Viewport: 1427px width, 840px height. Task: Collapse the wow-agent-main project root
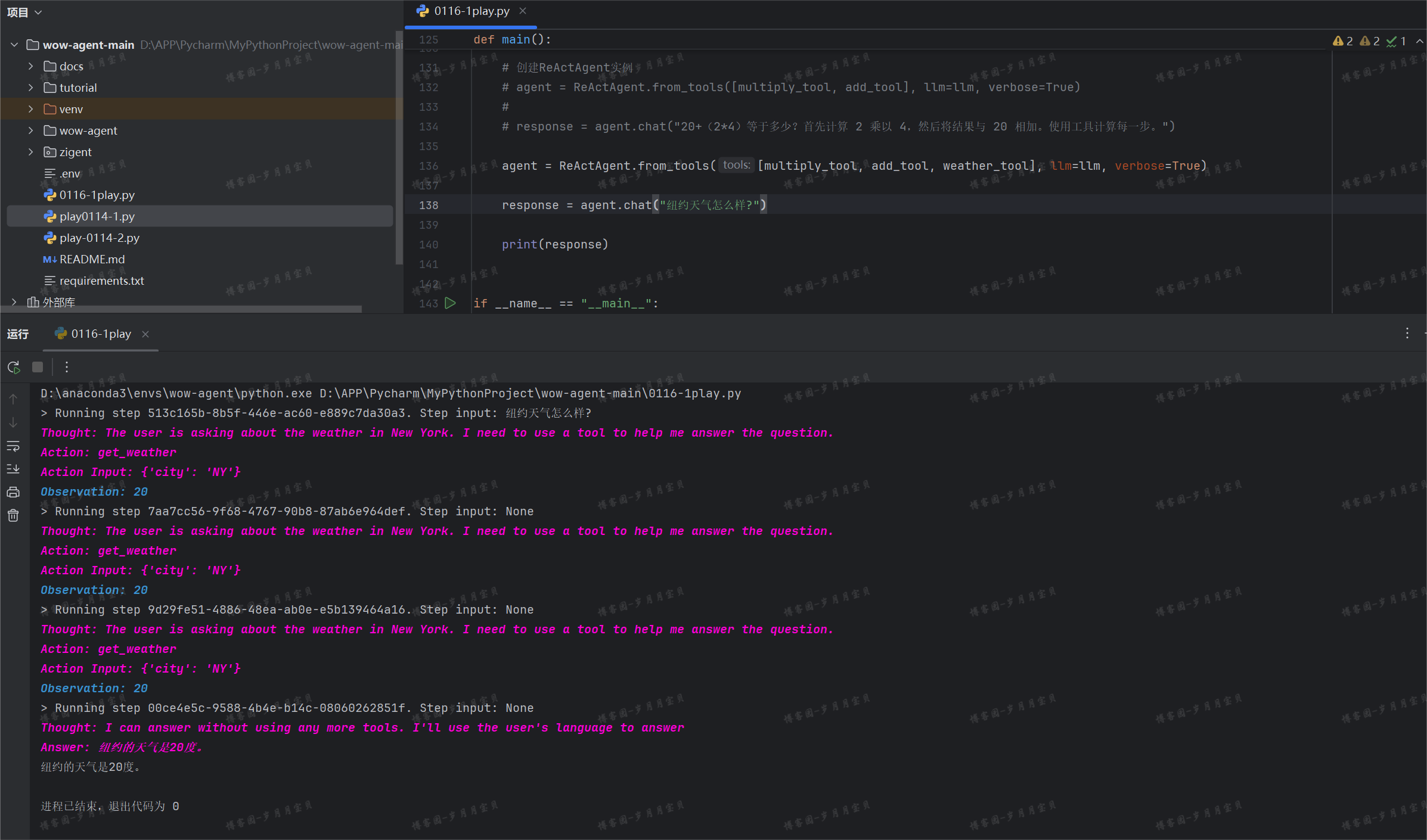pos(14,45)
